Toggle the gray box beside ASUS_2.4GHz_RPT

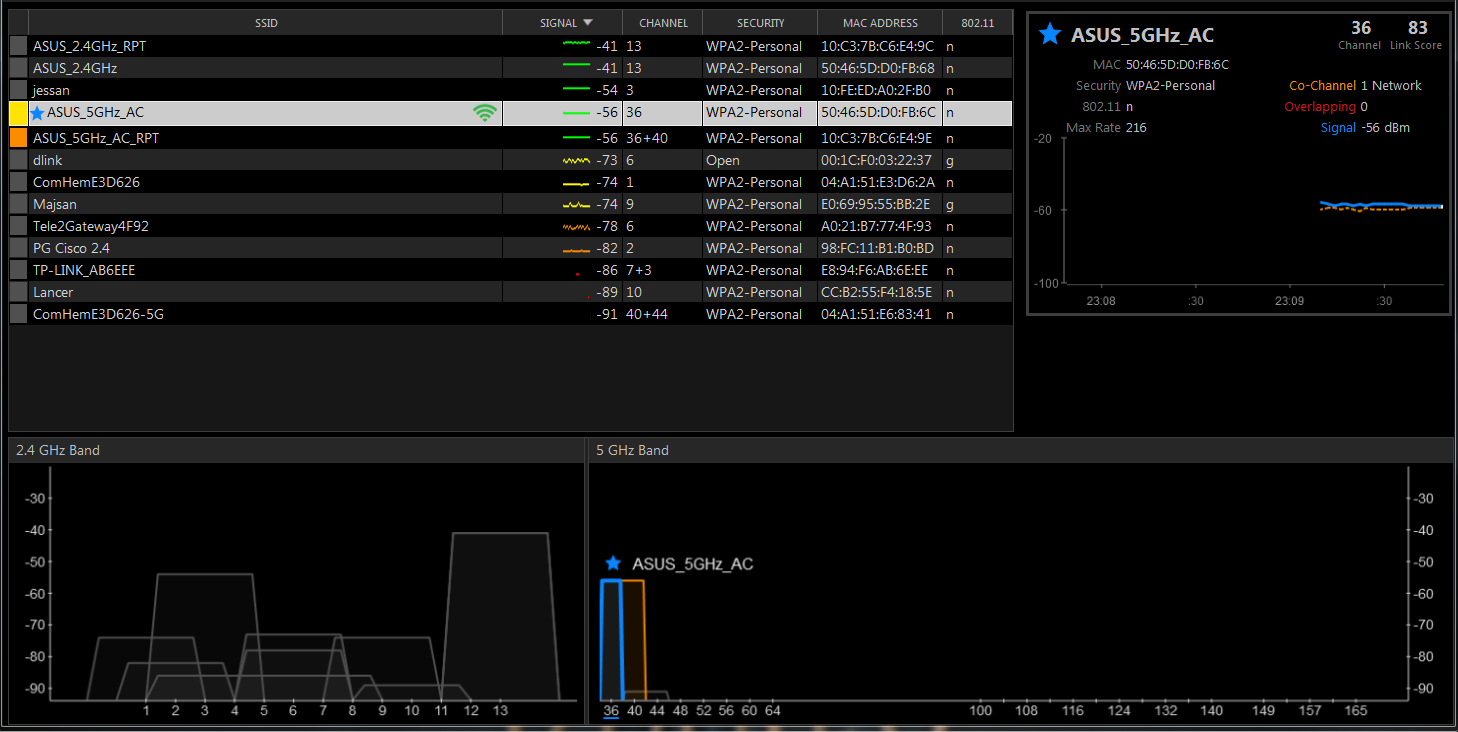click(x=18, y=46)
